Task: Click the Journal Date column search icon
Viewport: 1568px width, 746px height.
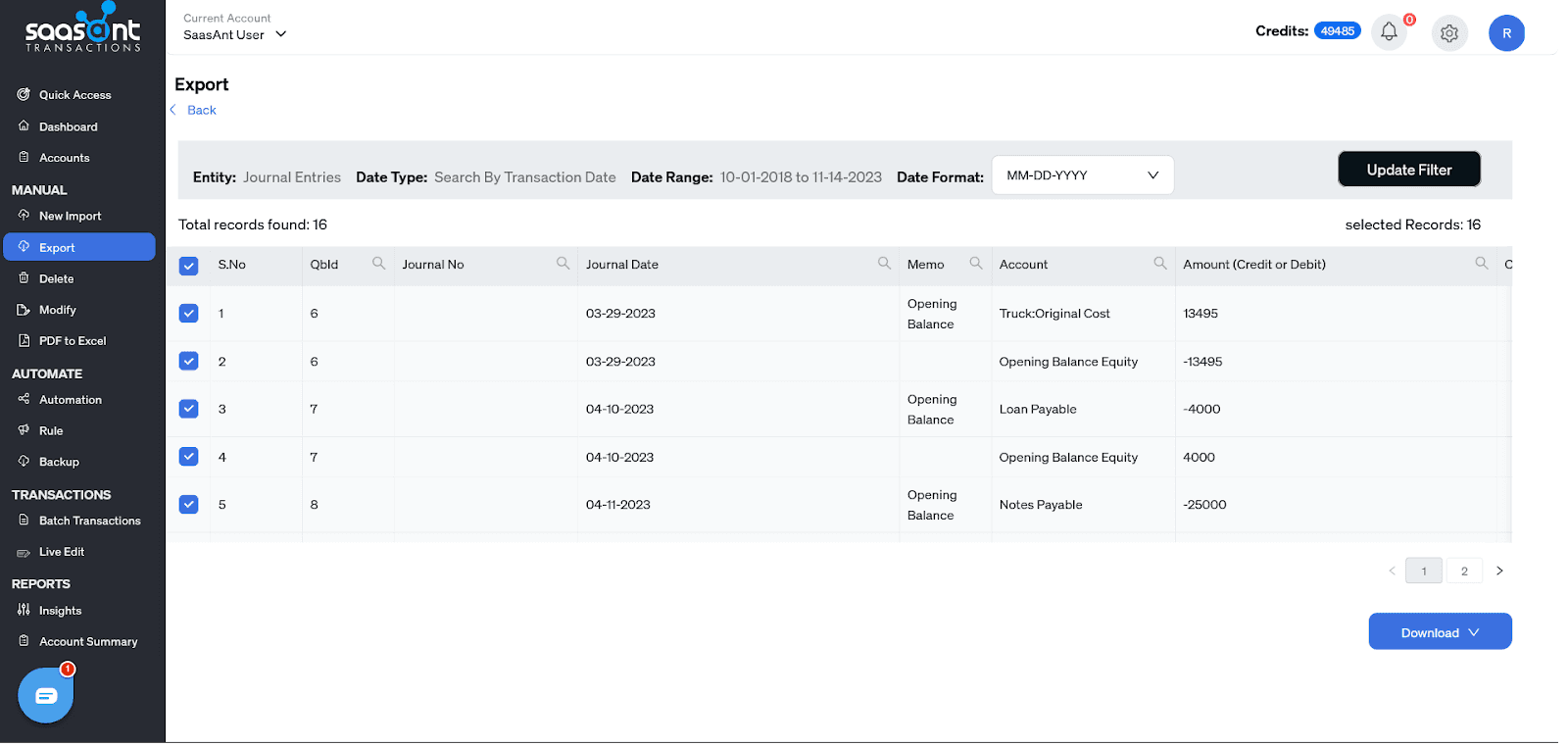Action: 884,264
